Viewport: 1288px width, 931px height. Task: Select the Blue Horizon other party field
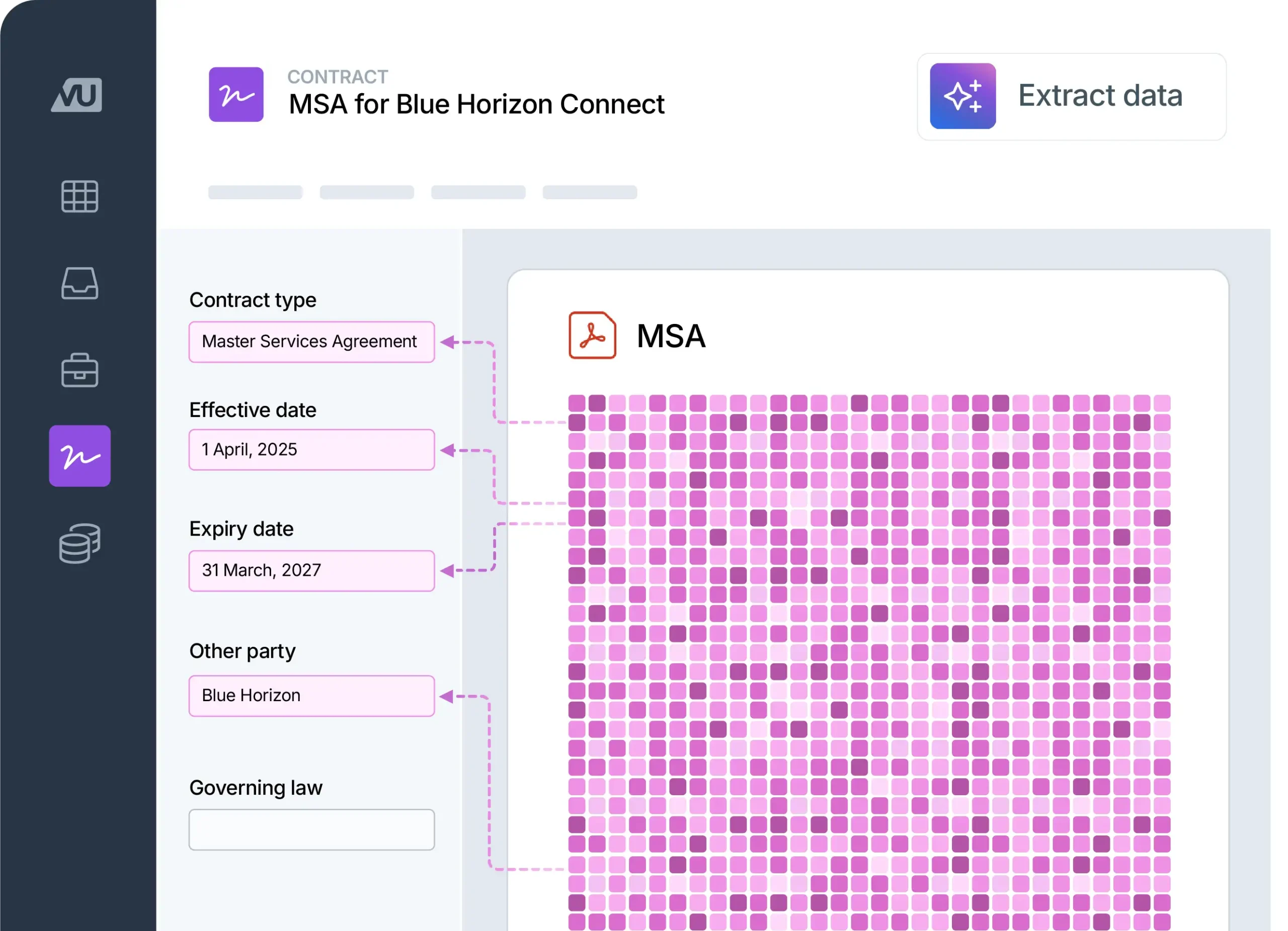(311, 696)
